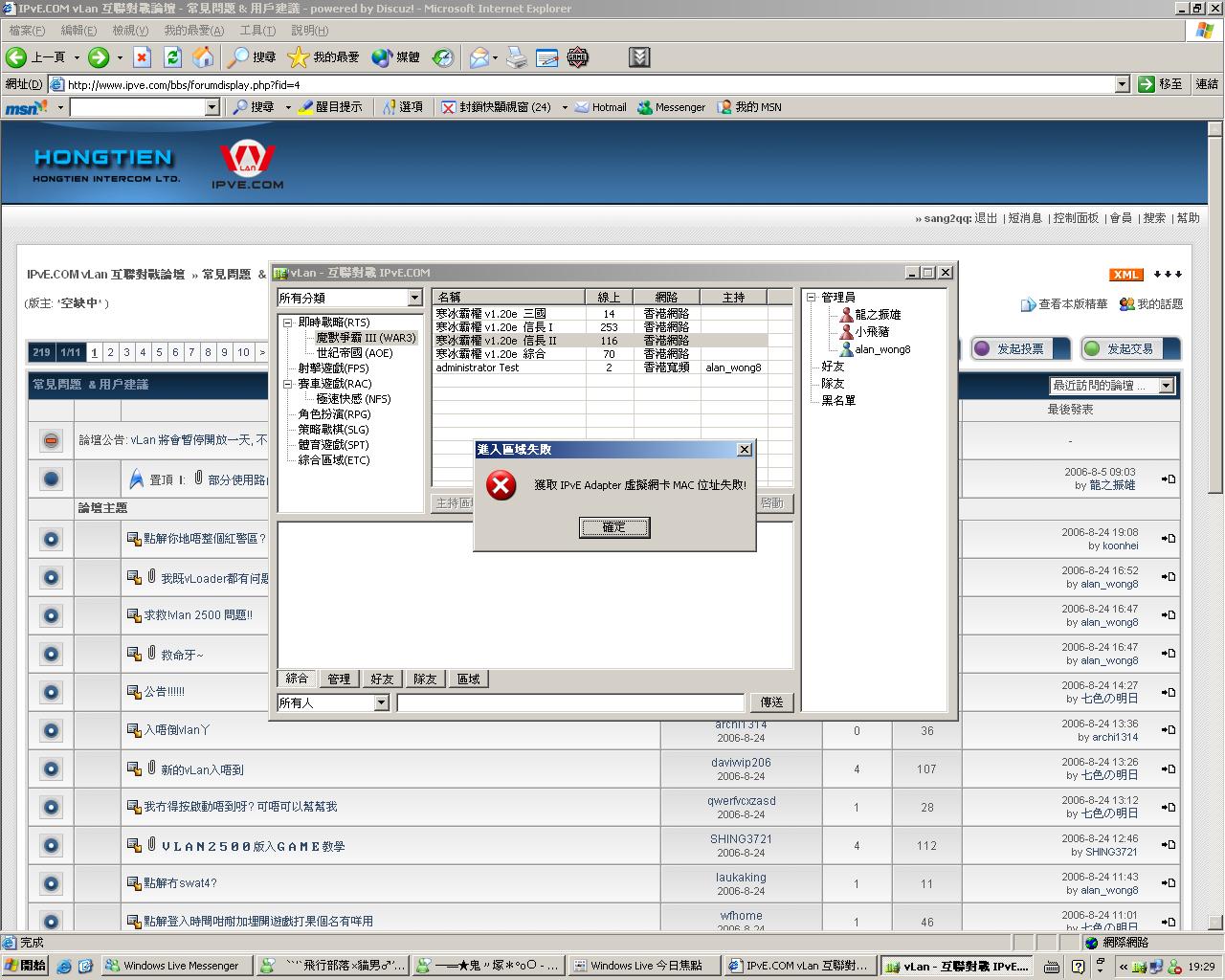Open the 所有人 recipient dropdown in vLan chat
Viewport: 1225px width, 980px height.
[381, 702]
